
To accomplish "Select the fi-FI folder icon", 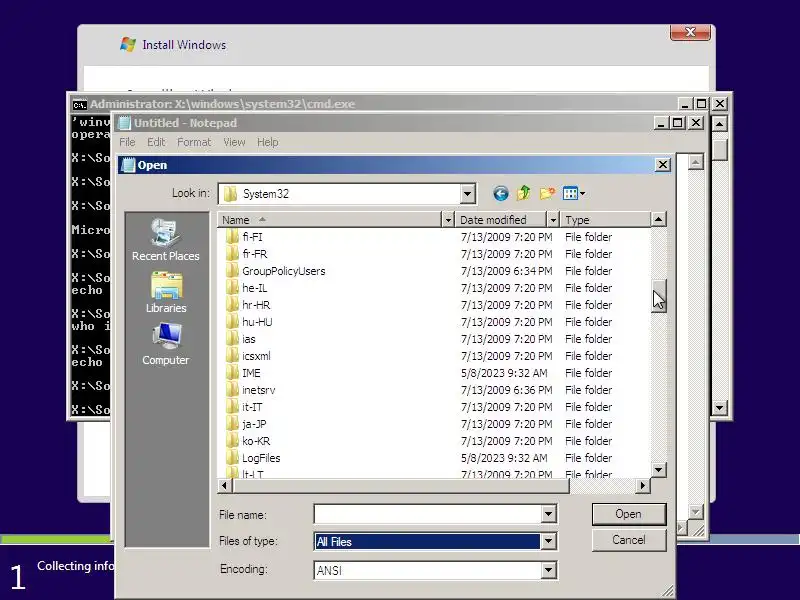I will click(232, 237).
